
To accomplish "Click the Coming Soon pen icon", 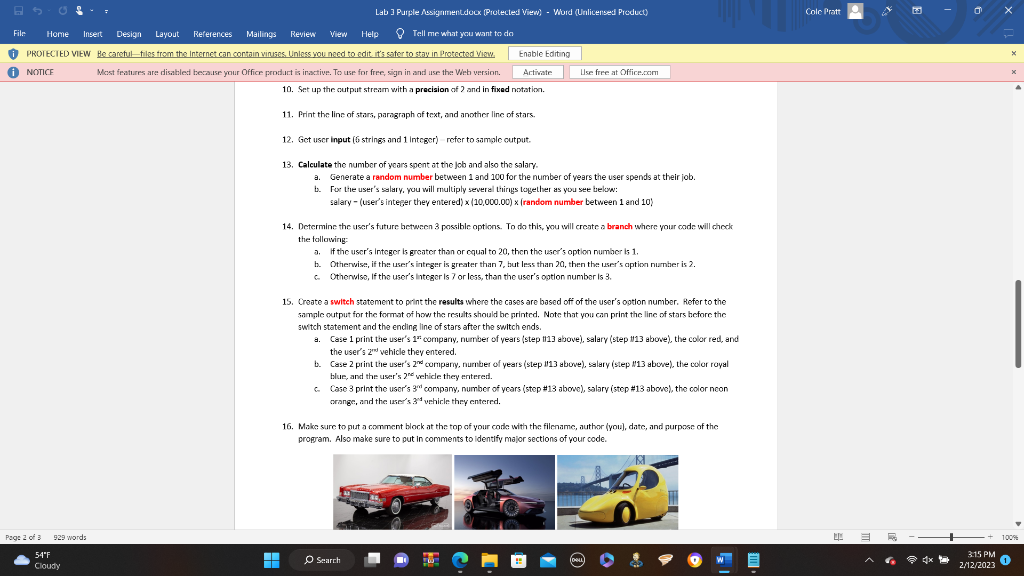I will (x=887, y=11).
